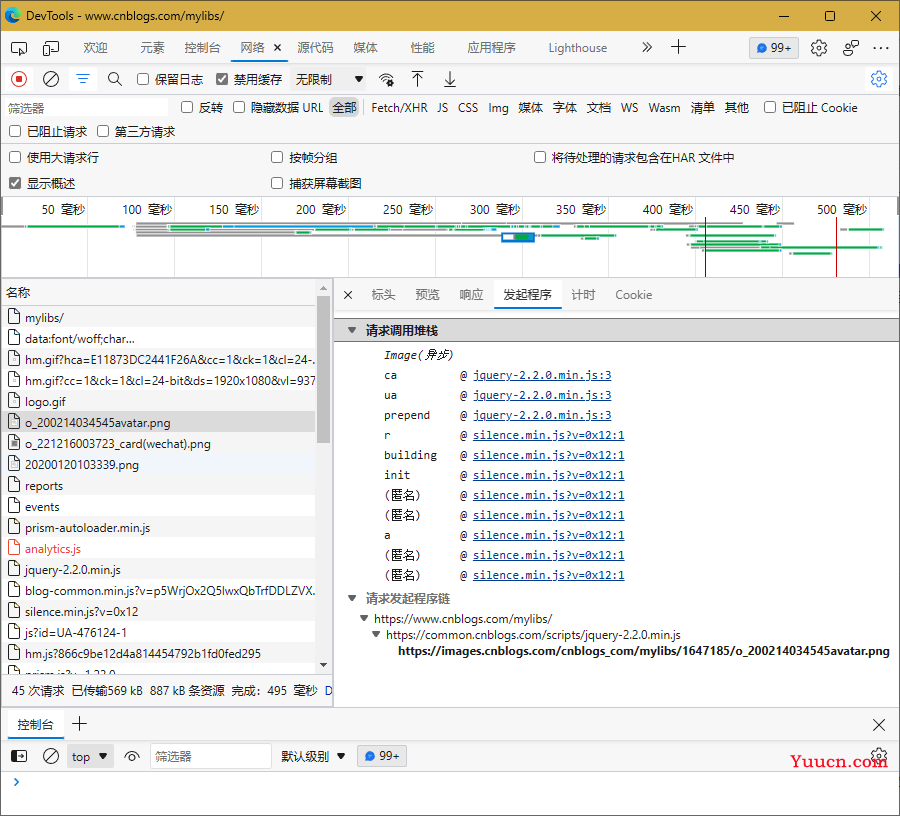Close the request details pane

pos(348,295)
